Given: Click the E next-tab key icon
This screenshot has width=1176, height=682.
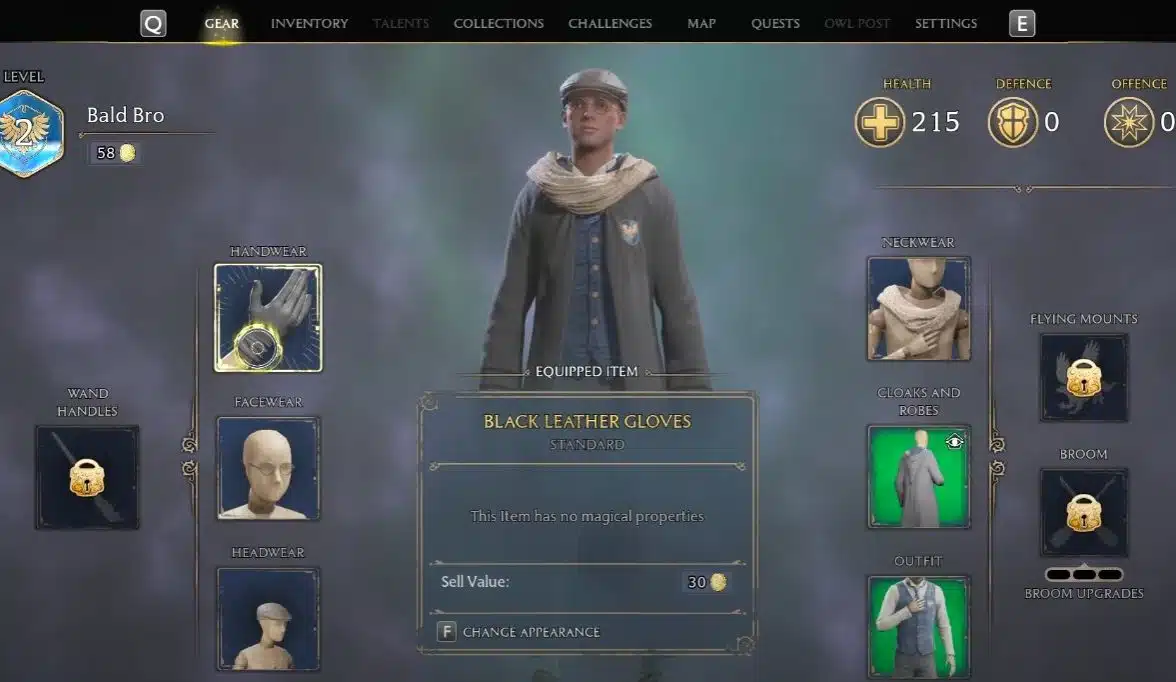Looking at the screenshot, I should coord(1022,23).
